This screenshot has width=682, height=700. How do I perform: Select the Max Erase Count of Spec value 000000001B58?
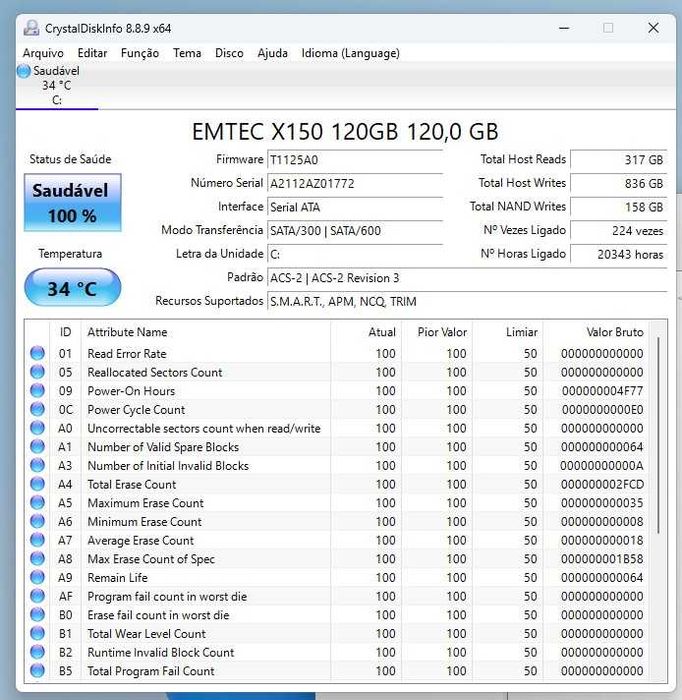[602, 559]
